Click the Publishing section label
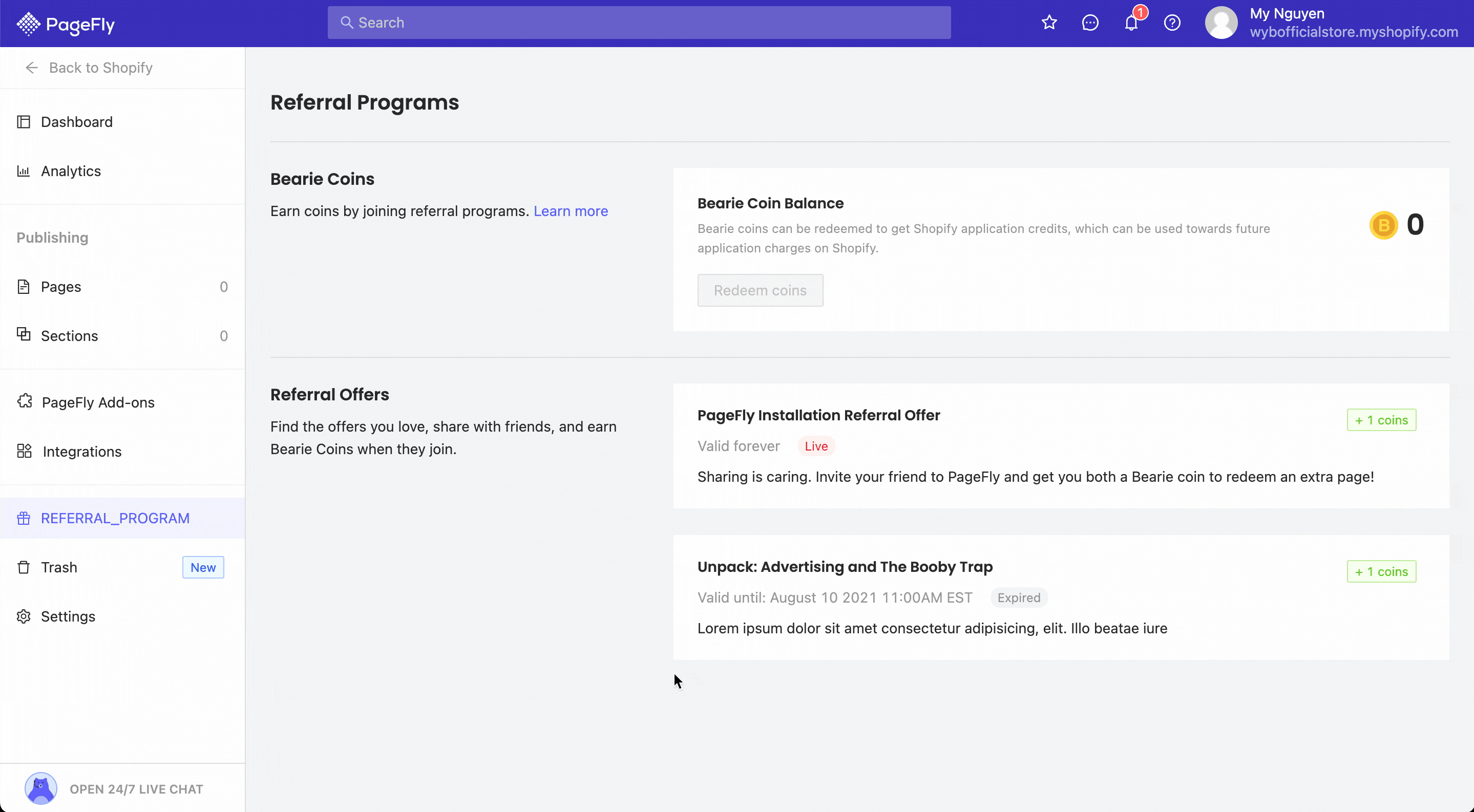This screenshot has width=1474, height=812. (x=52, y=238)
